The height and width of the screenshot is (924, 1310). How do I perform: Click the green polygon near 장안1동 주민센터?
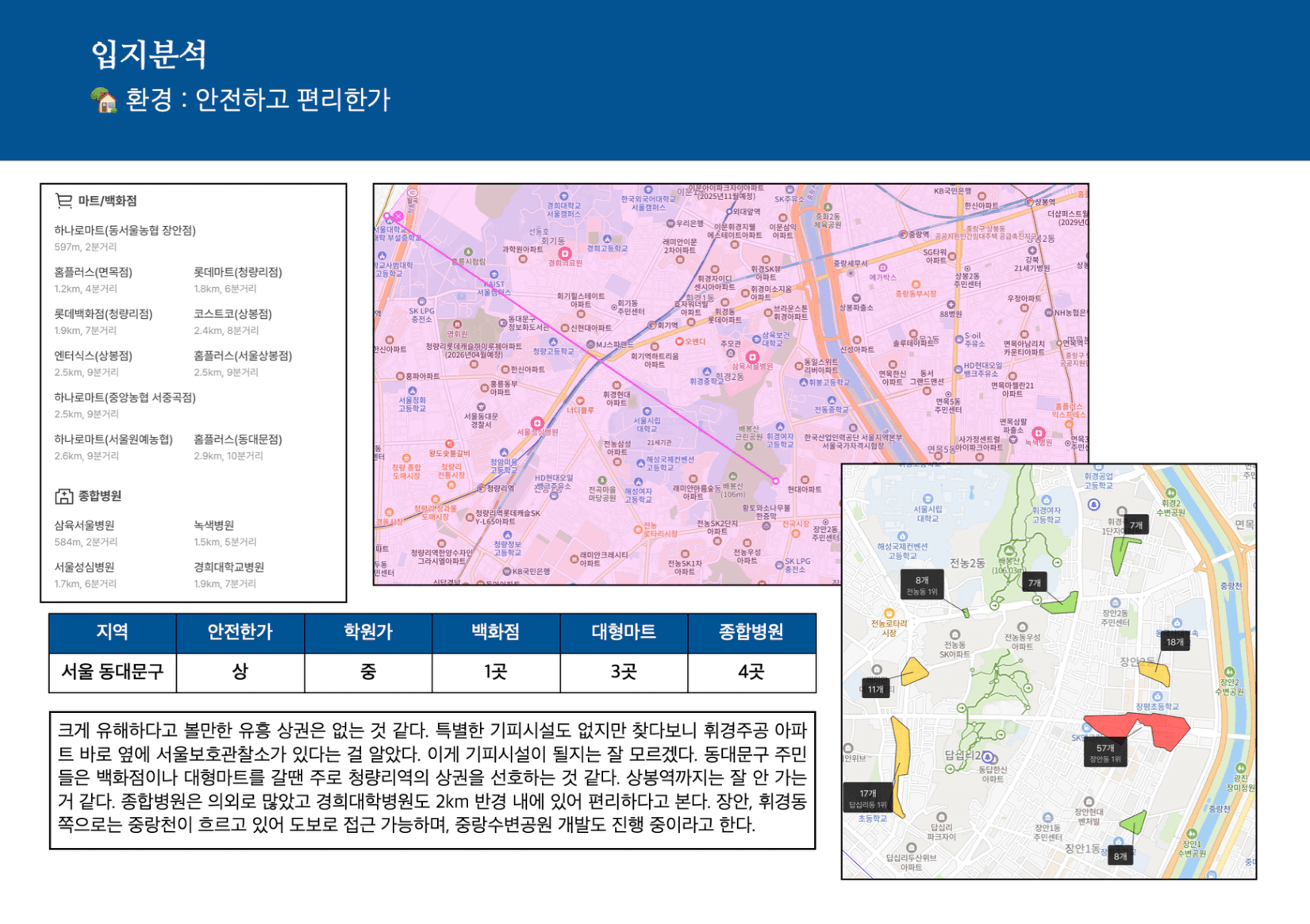click(1135, 822)
